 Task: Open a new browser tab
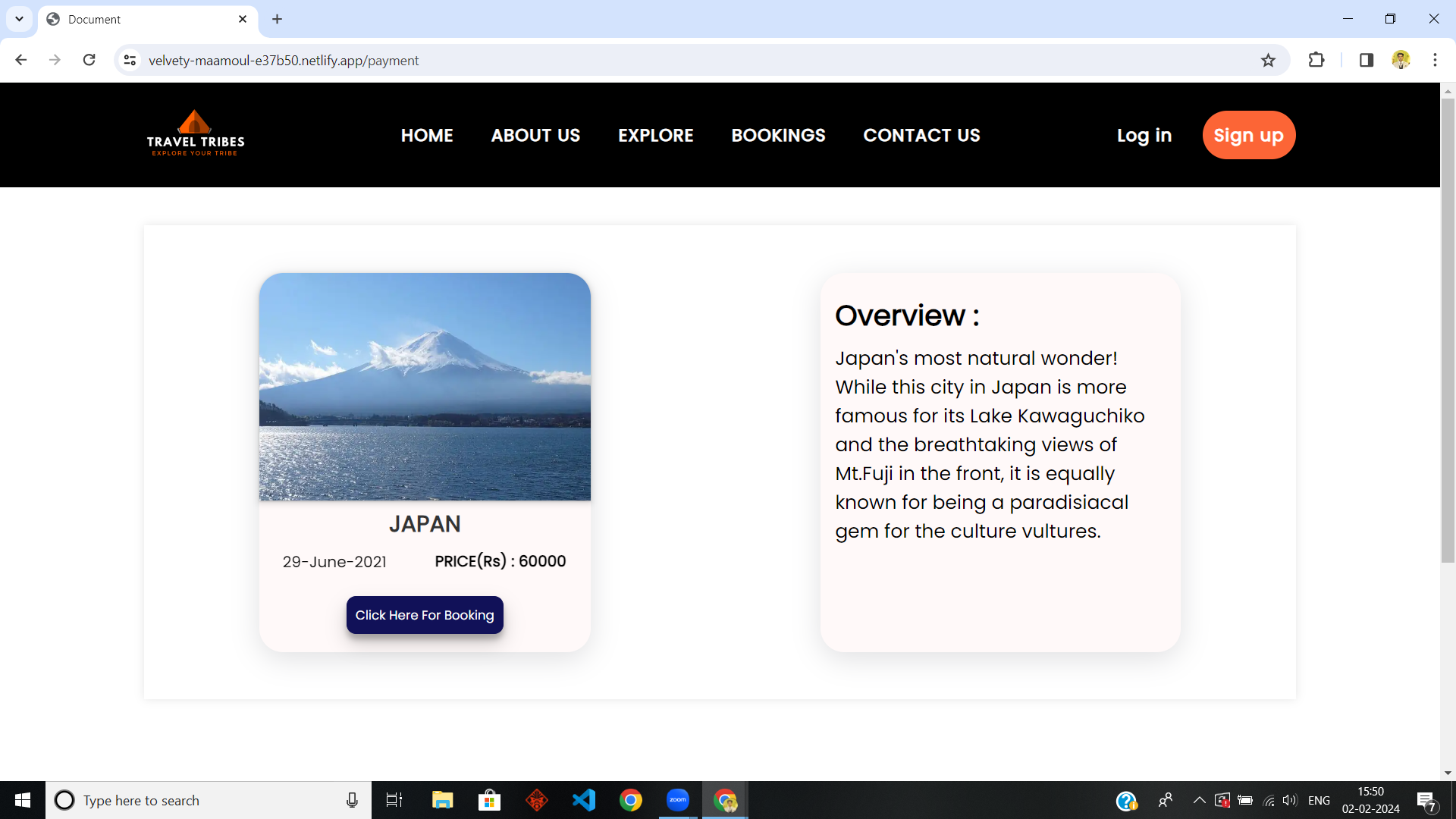coord(278,19)
